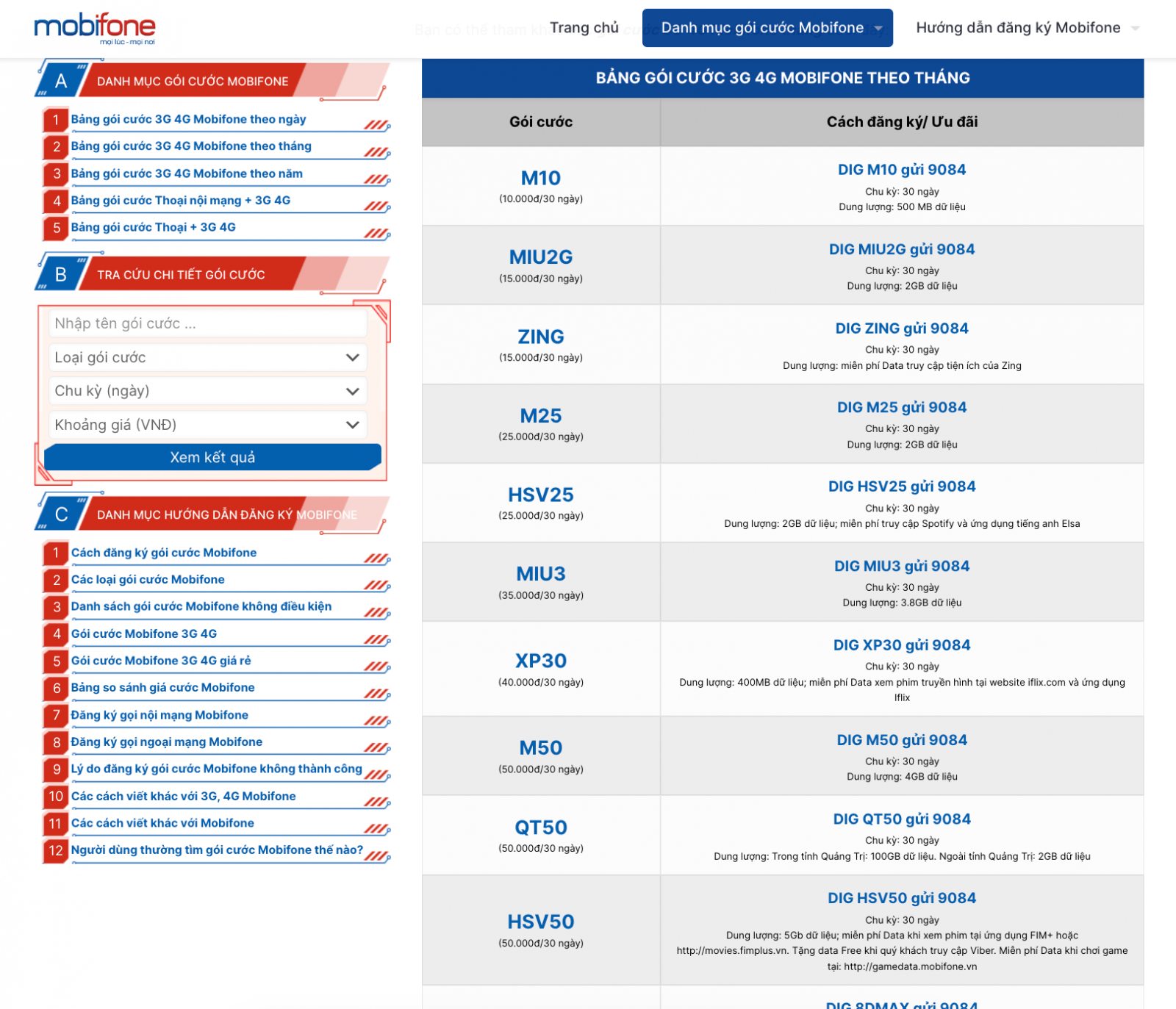
Task: Open Trang chủ menu item
Action: (584, 28)
